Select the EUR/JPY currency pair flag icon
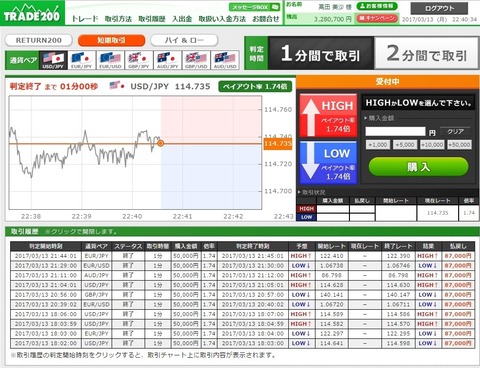 click(x=82, y=60)
